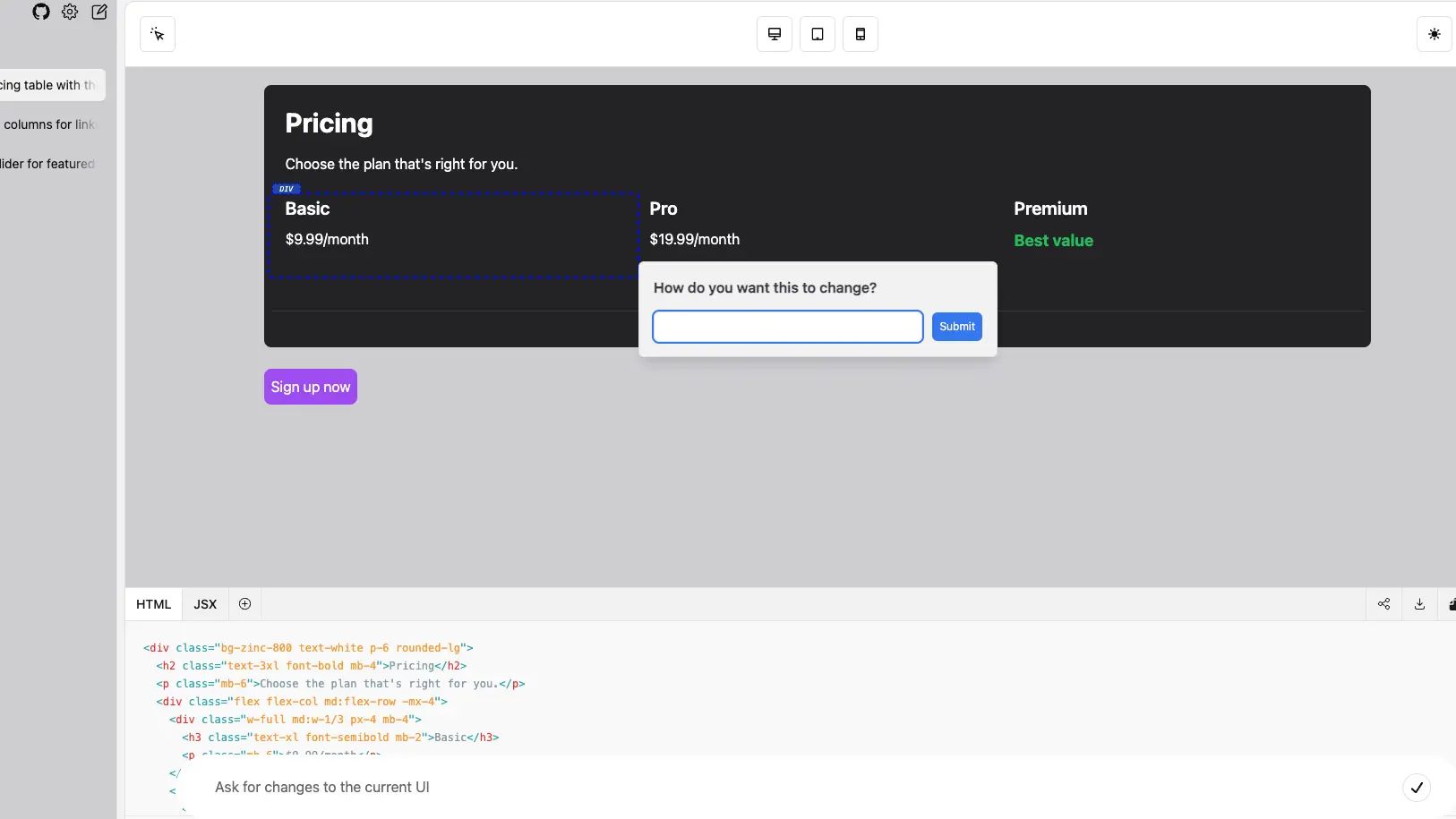1456x819 pixels.
Task: Start a new edit with the compose icon
Action: [x=98, y=13]
